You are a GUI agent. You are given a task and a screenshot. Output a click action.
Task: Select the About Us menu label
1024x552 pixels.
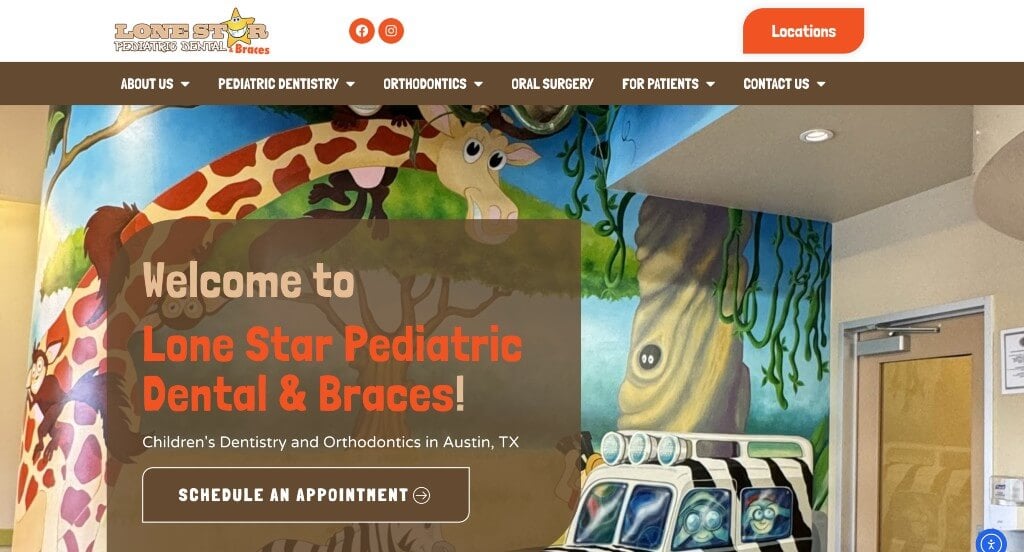[x=147, y=84]
